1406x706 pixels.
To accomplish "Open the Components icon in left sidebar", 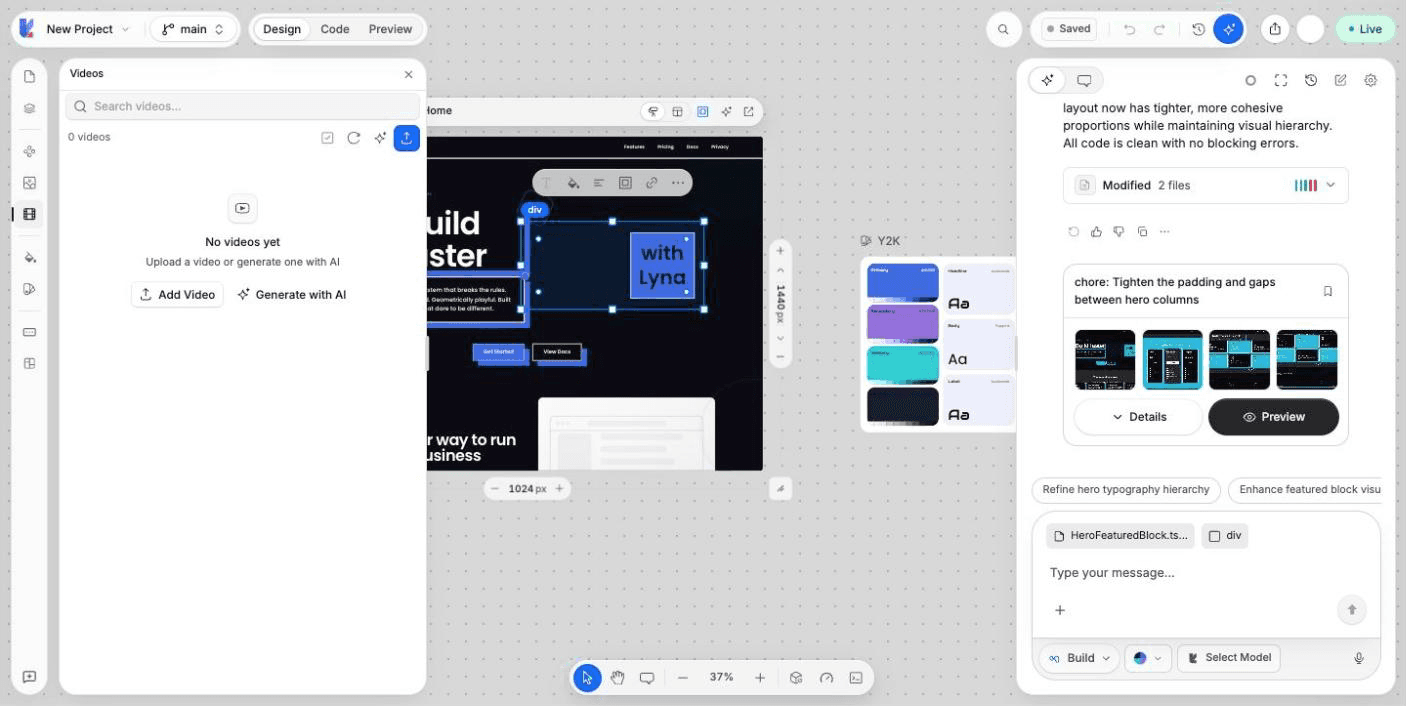I will pos(29,152).
